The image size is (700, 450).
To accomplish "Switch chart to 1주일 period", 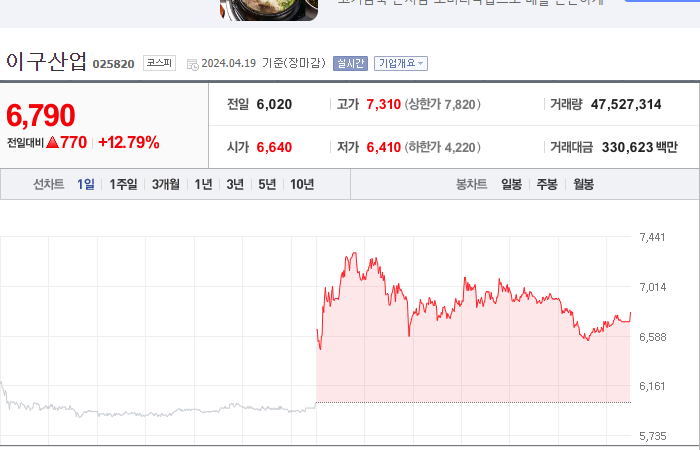I will click(123, 184).
